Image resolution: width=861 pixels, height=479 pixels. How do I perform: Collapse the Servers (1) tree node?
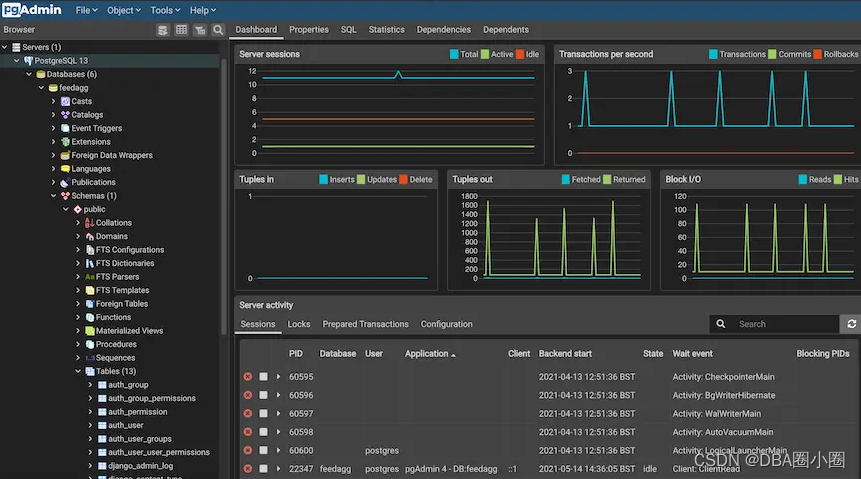[x=5, y=47]
